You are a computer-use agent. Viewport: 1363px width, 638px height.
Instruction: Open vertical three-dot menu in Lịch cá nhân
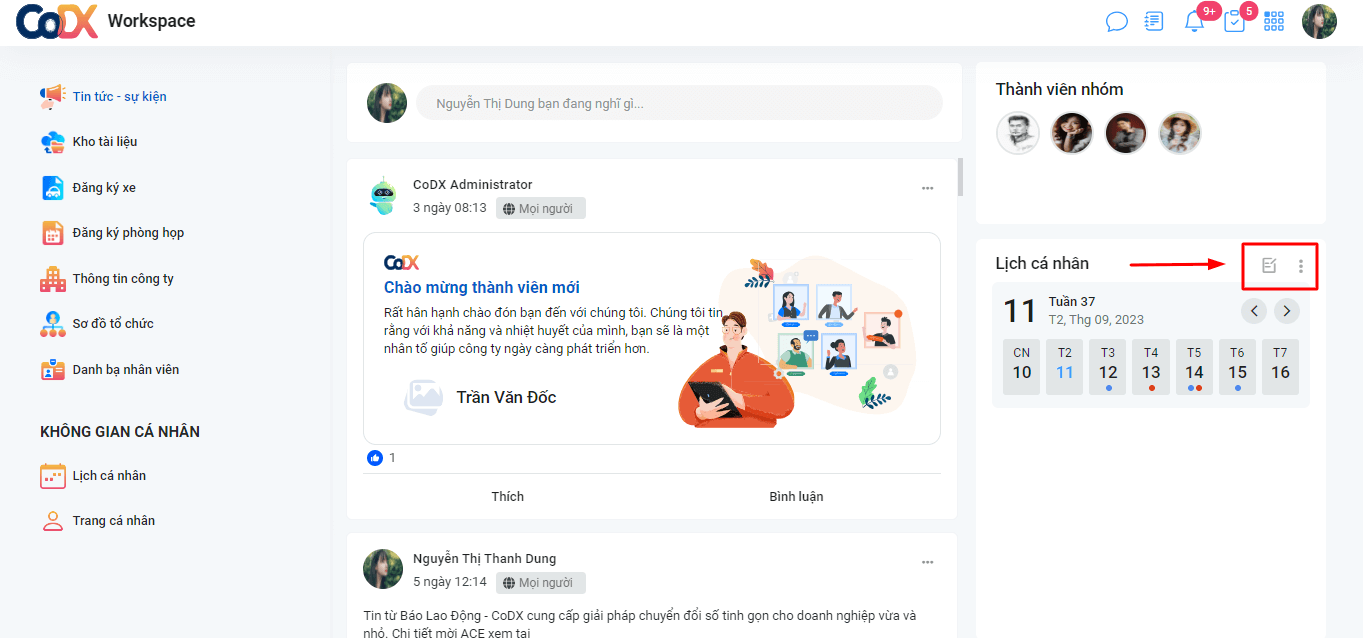[x=1300, y=266]
